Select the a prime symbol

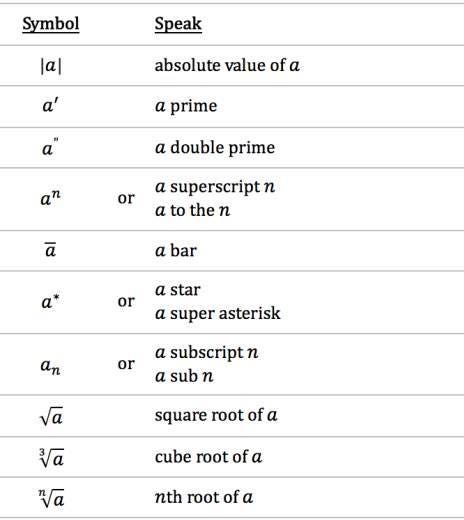(x=50, y=106)
